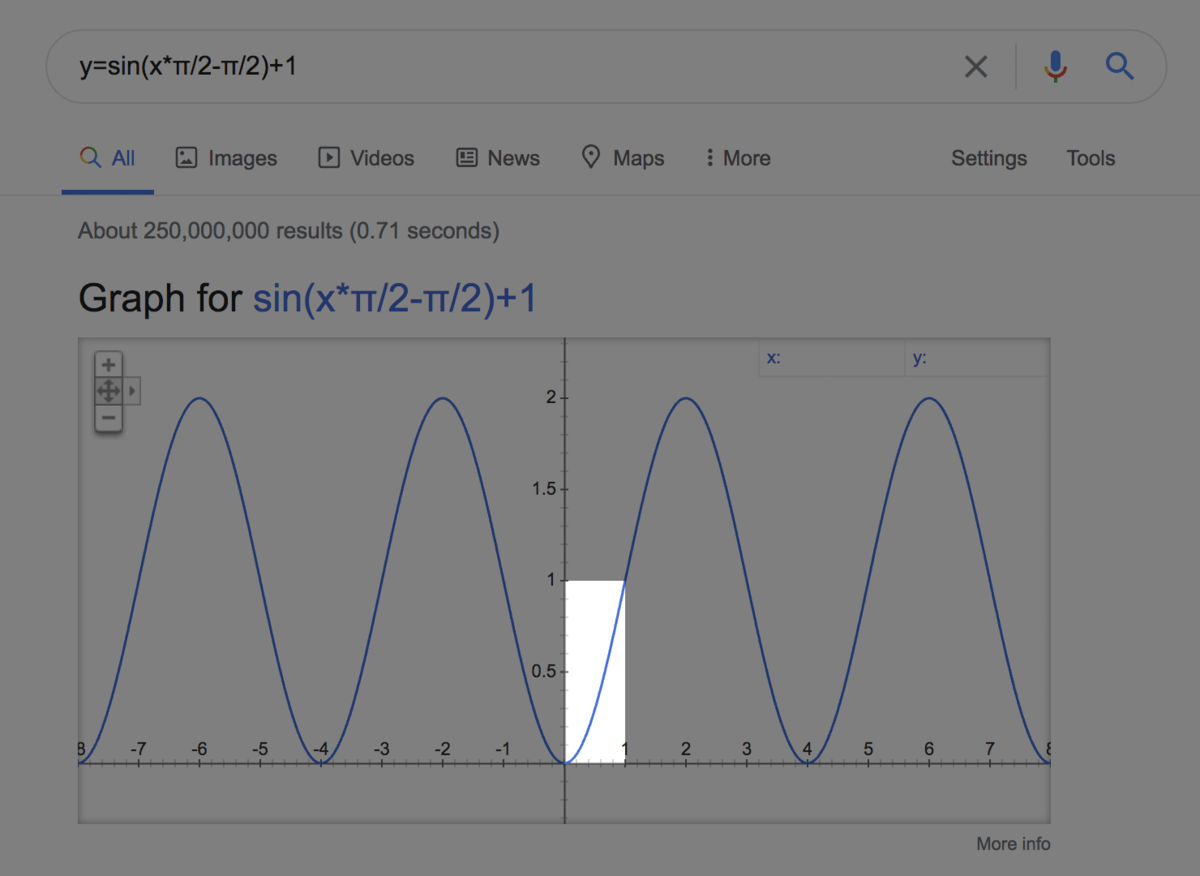The image size is (1200, 876).
Task: Start voice search with the microphone icon
Action: 1055,67
